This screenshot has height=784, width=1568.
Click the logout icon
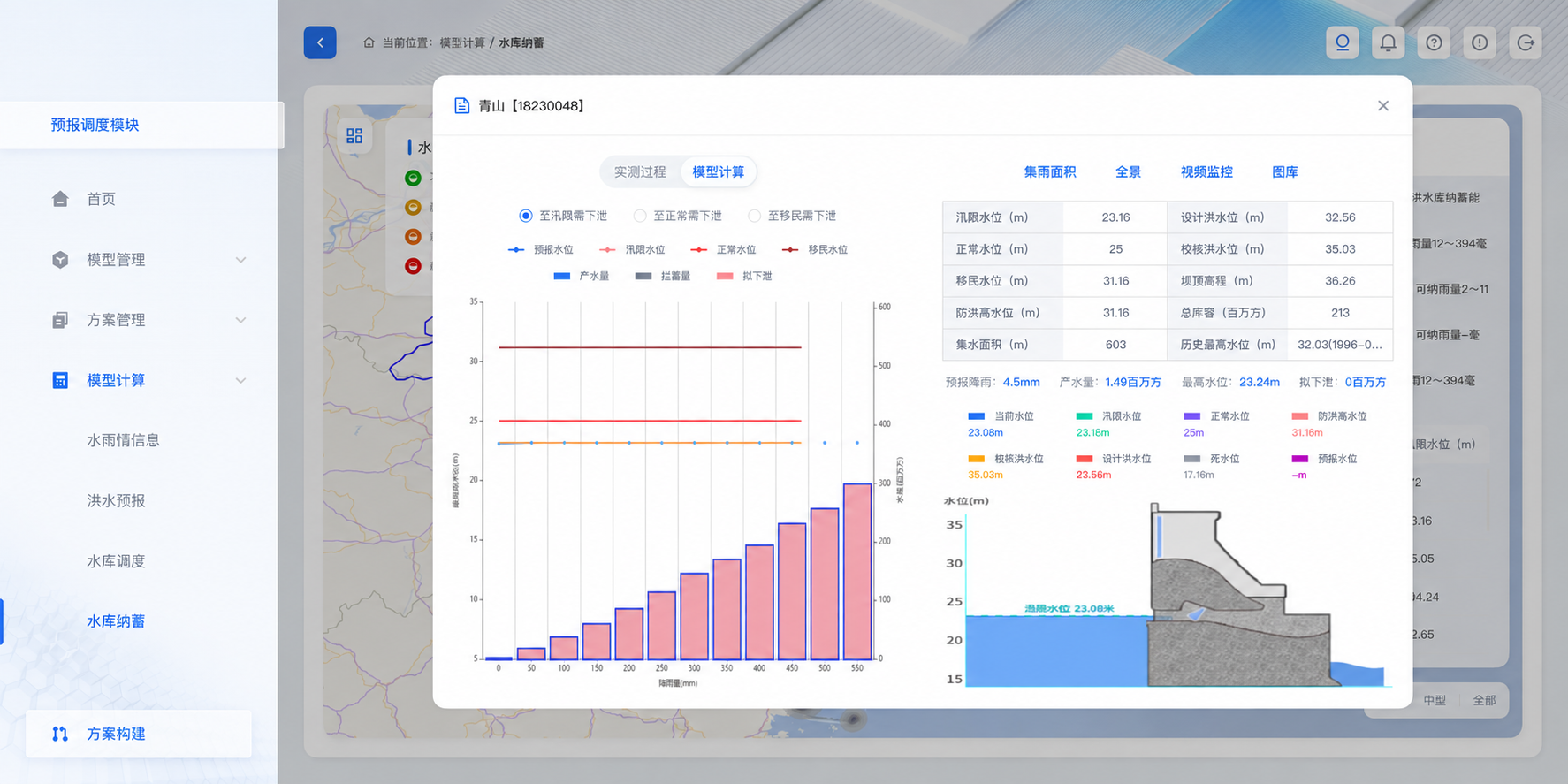[1526, 42]
